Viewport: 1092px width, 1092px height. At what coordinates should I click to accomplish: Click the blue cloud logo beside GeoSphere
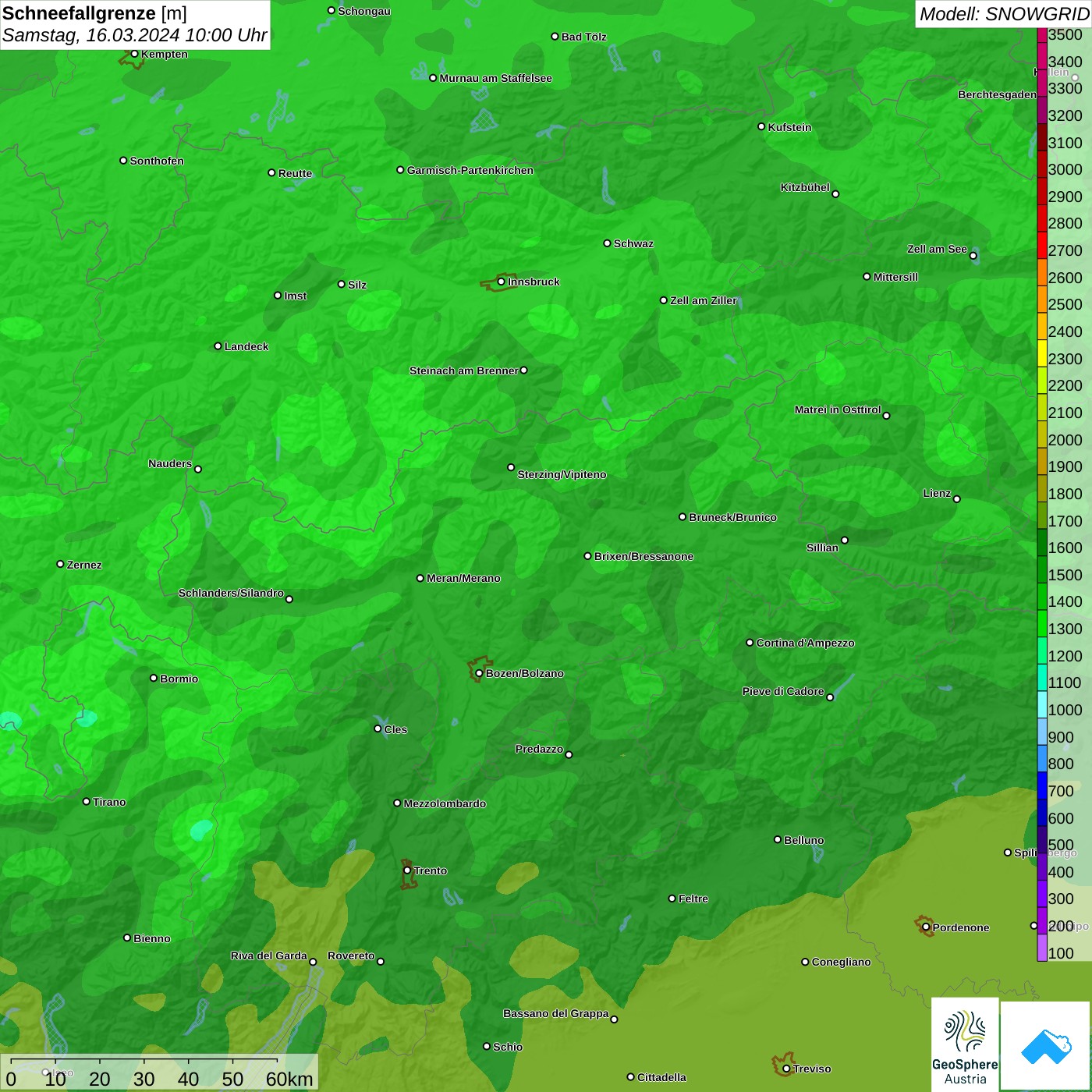[x=1046, y=1046]
